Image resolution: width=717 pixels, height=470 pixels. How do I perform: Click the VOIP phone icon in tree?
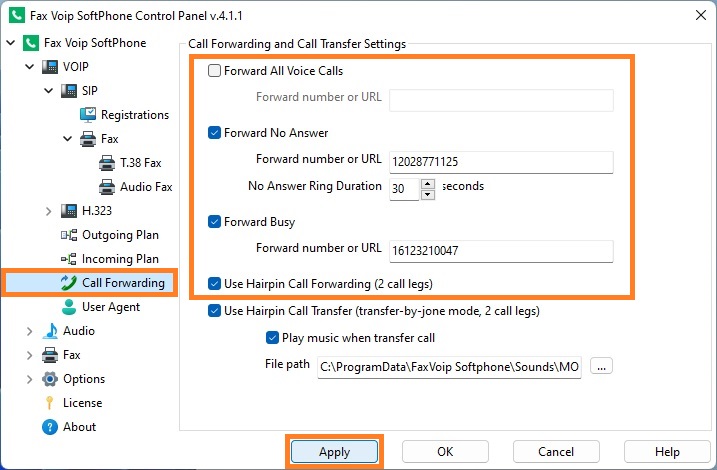[50, 67]
